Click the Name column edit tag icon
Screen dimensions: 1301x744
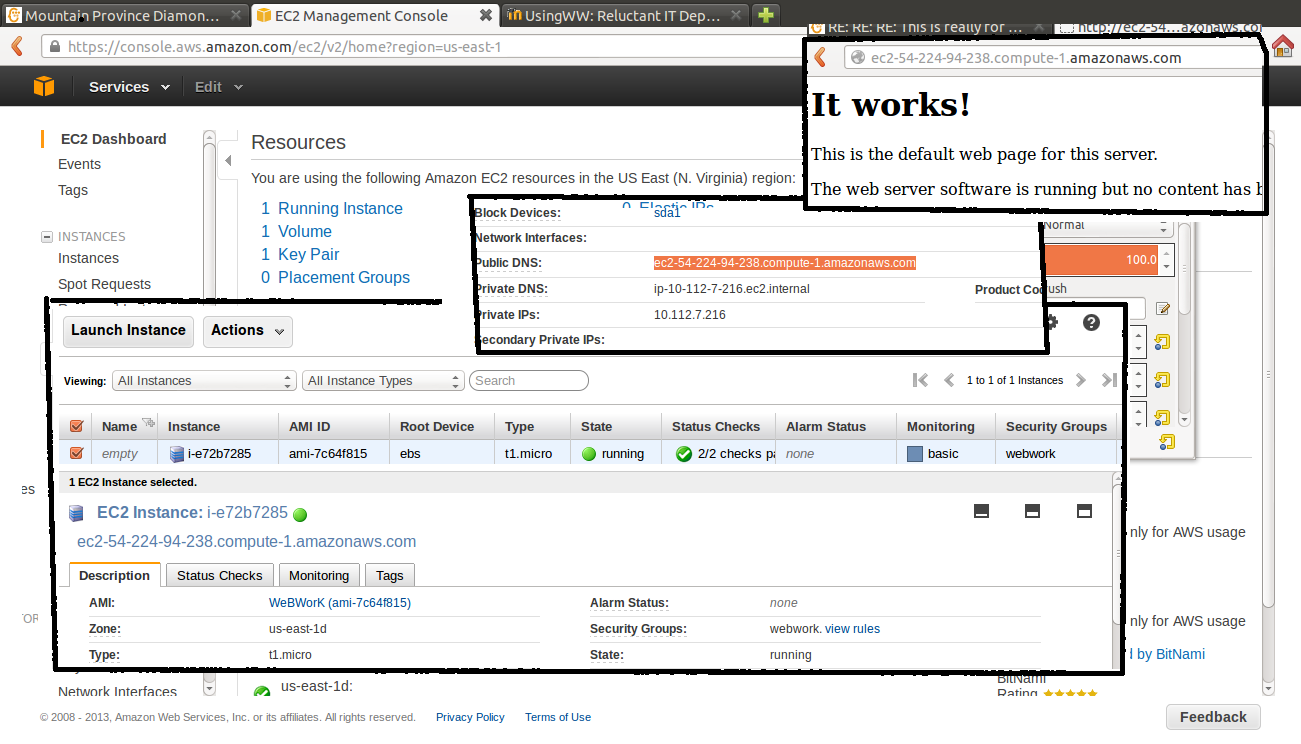pos(149,424)
